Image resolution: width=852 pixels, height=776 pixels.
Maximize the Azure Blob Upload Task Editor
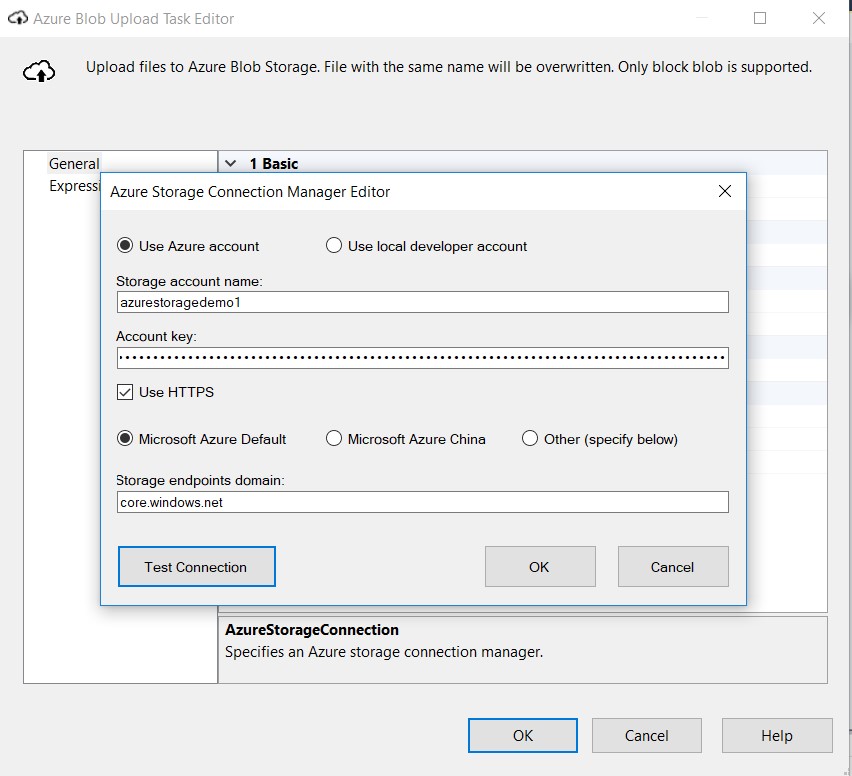760,18
